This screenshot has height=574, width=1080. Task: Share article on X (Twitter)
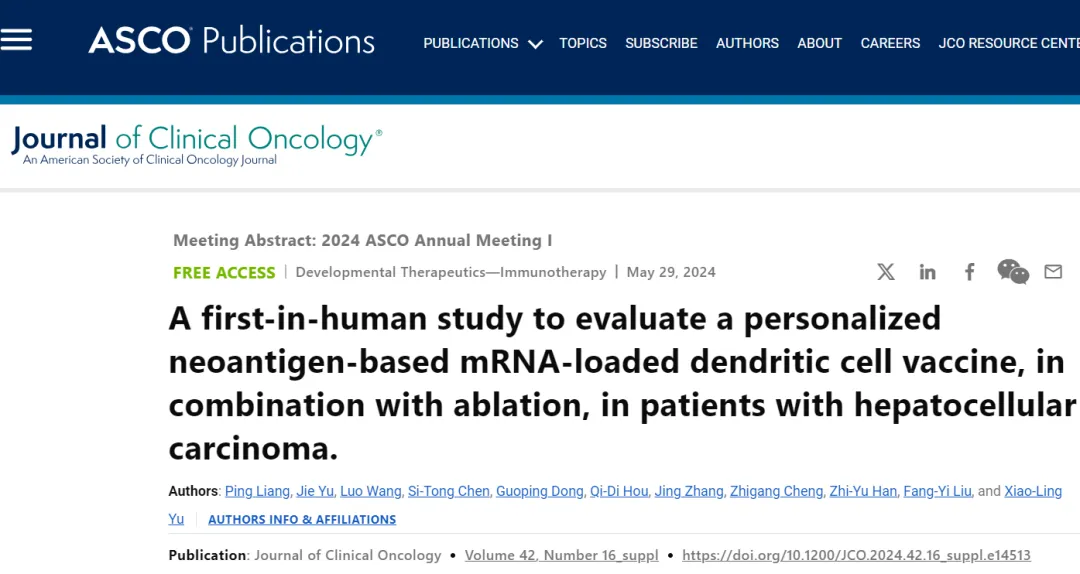[886, 272]
